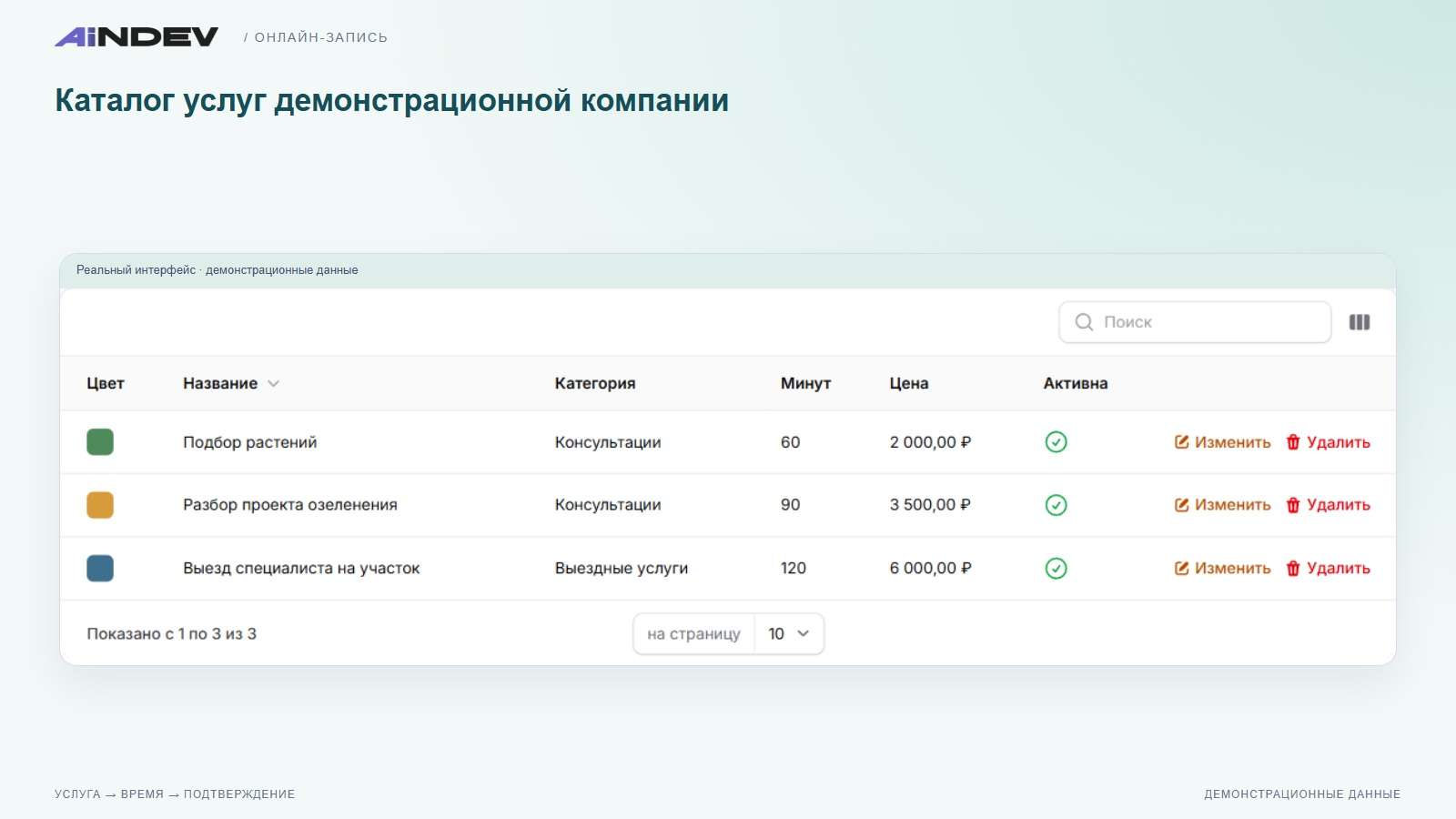
Task: Click the 120 minutes value
Action: [x=794, y=568]
